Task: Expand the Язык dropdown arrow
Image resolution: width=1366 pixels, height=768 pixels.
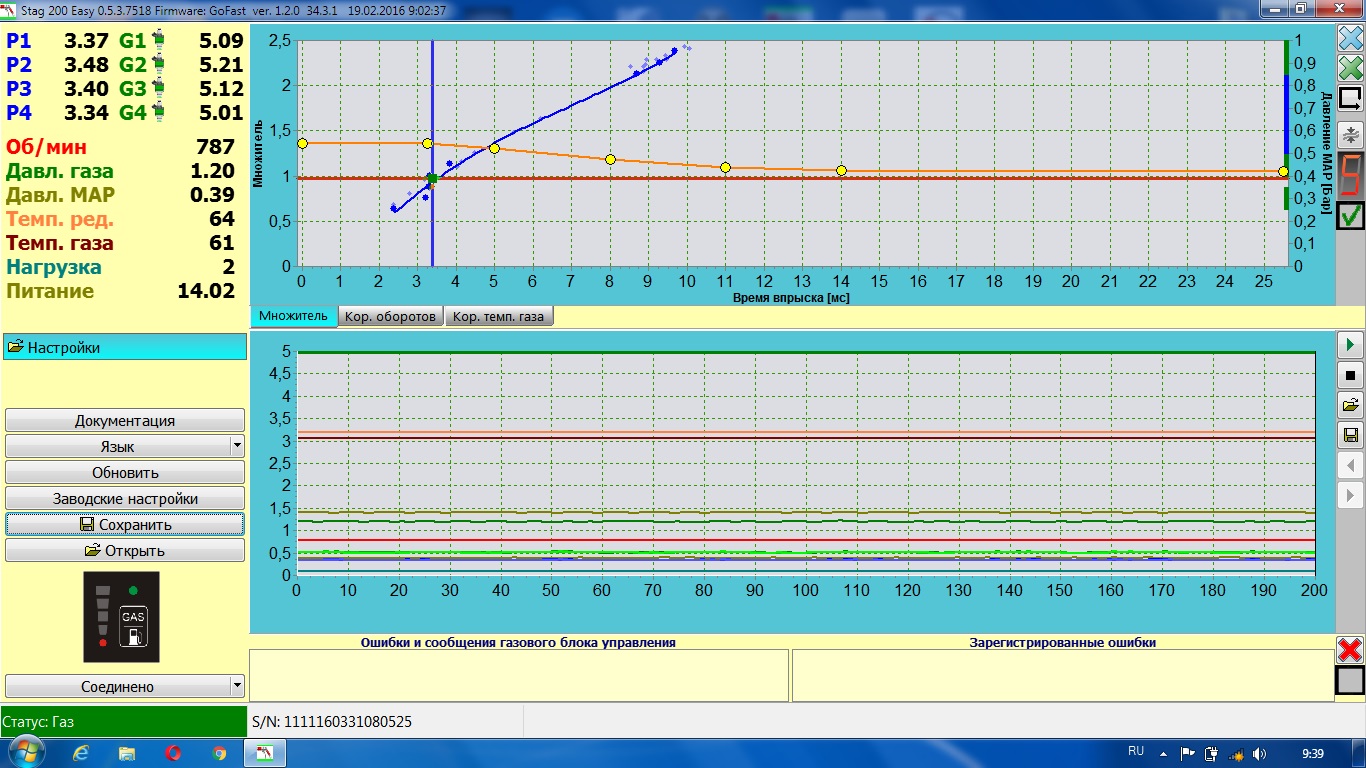Action: 237,446
